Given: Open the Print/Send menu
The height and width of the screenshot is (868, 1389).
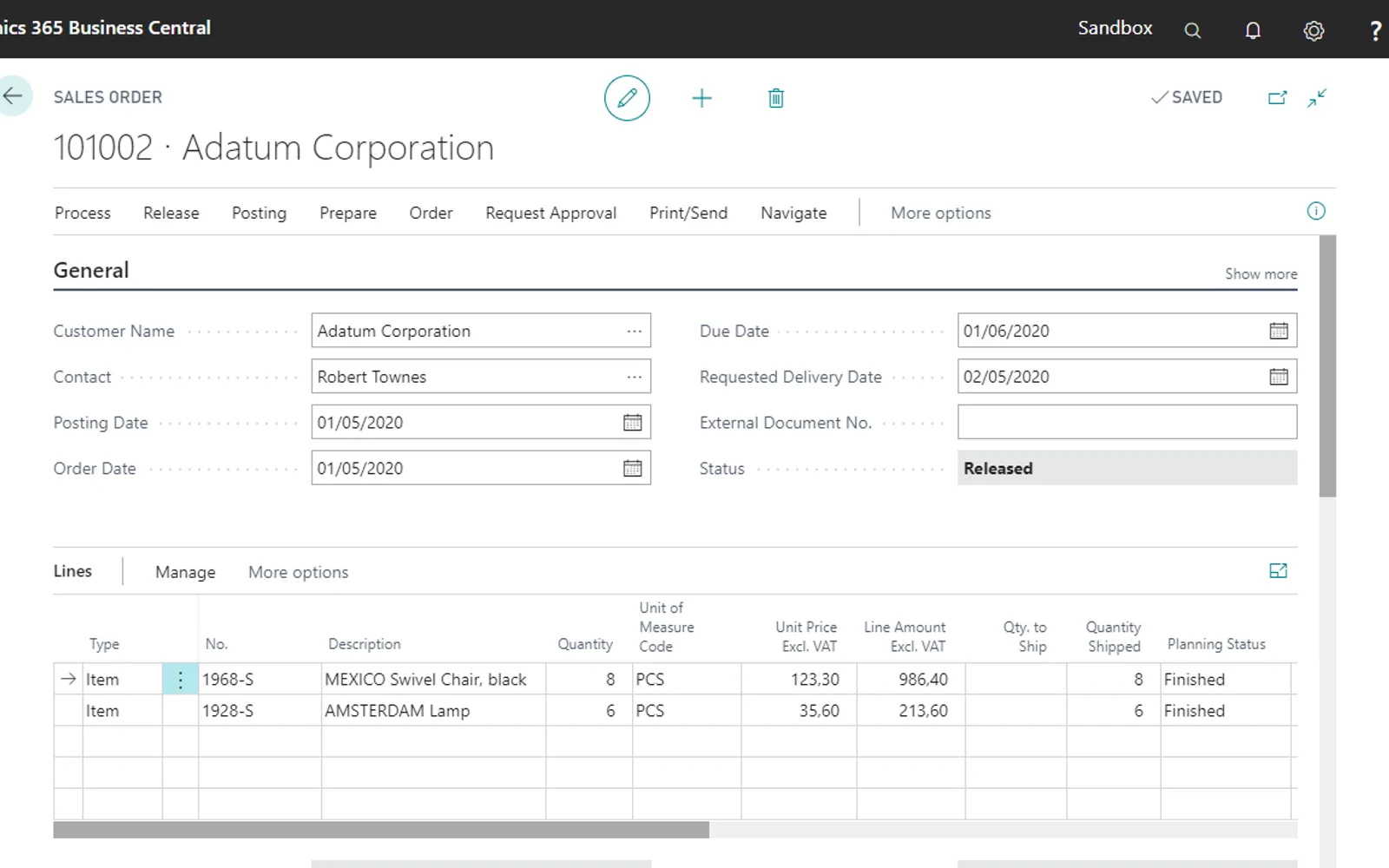Looking at the screenshot, I should [688, 213].
